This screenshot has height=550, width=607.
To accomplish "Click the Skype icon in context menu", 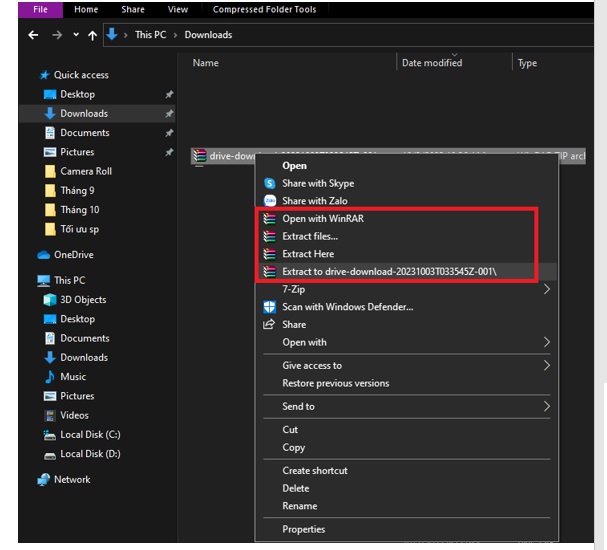I will tap(269, 183).
